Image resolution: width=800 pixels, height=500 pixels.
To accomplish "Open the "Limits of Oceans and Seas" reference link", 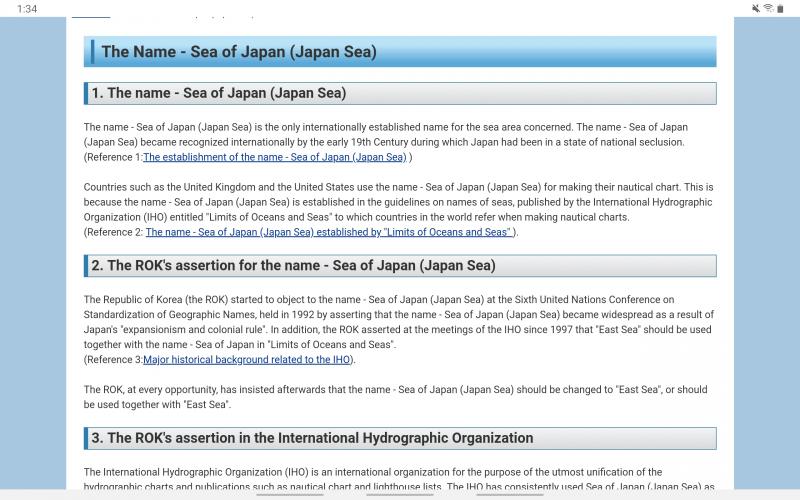I will pos(329,232).
